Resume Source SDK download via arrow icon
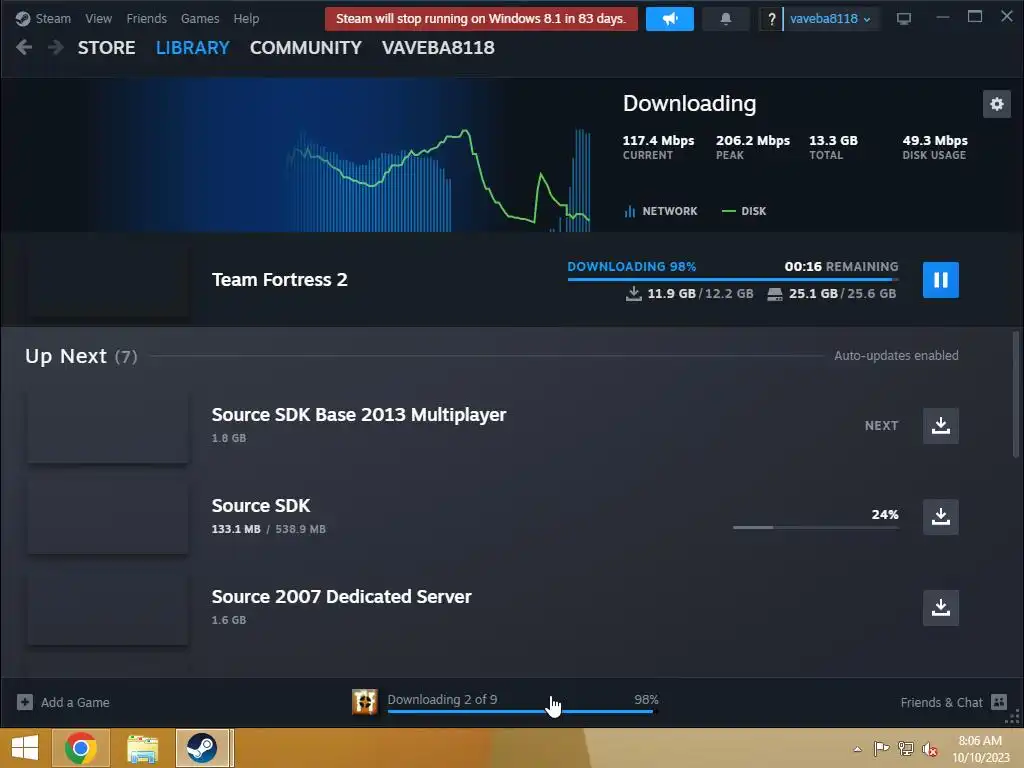 pos(940,517)
